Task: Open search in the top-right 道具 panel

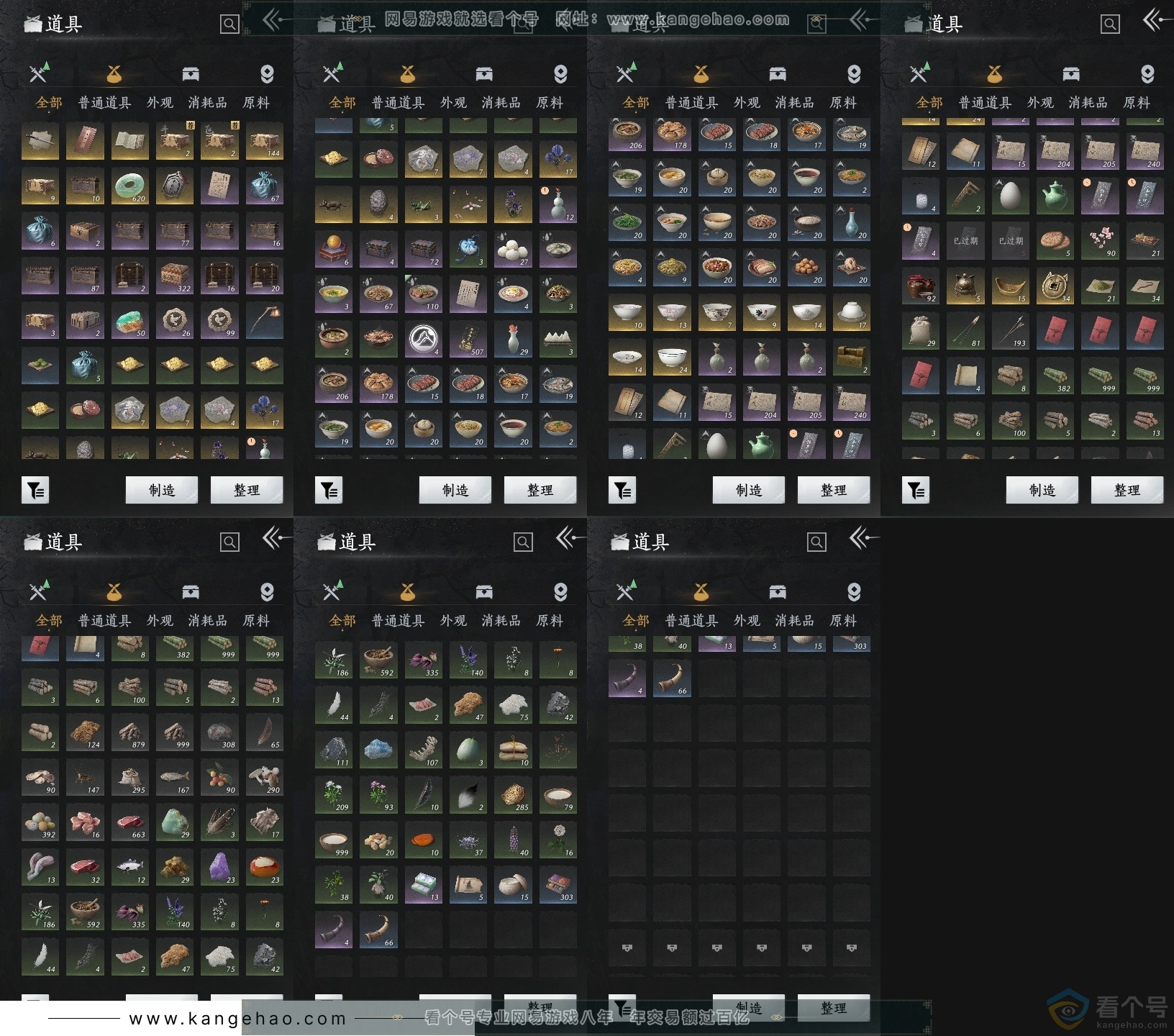Action: pyautogui.click(x=1110, y=24)
